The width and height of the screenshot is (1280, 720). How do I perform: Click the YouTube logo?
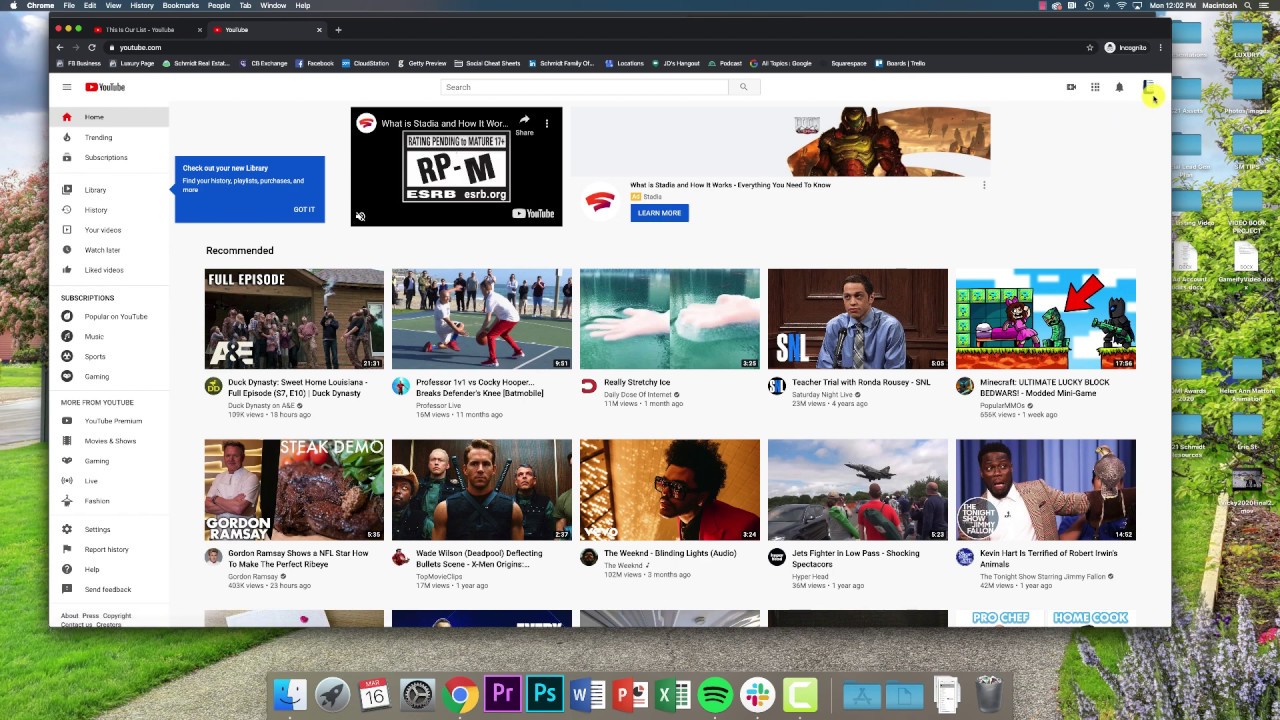(x=105, y=87)
